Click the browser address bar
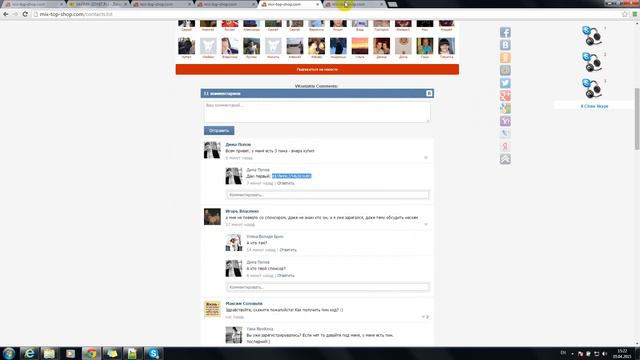This screenshot has width=640, height=360. click(x=327, y=14)
